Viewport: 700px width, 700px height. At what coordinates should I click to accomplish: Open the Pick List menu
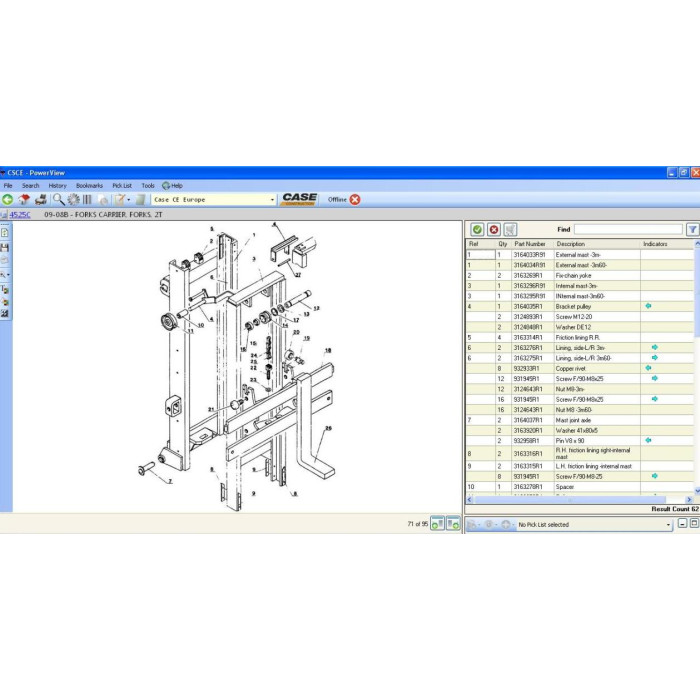tap(122, 186)
